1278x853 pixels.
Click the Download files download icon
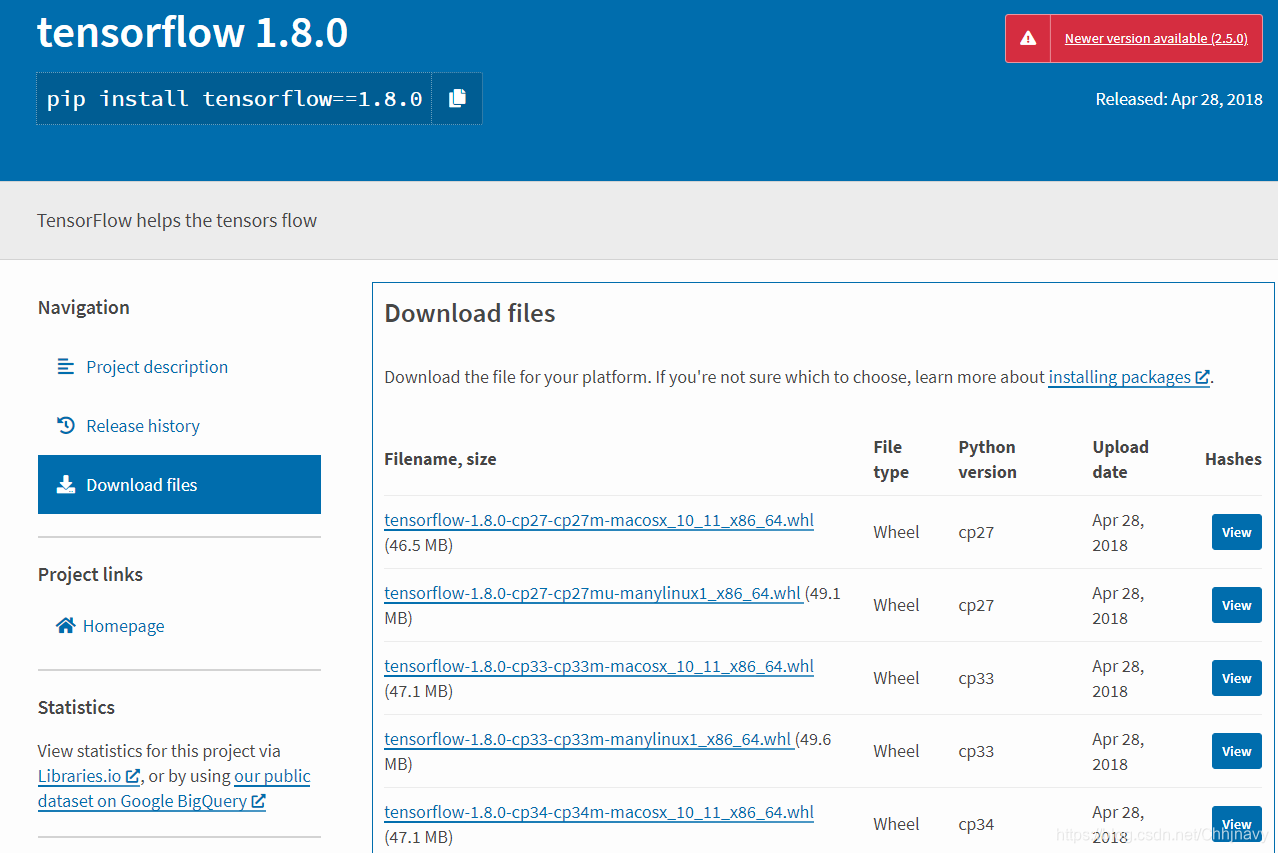point(66,484)
